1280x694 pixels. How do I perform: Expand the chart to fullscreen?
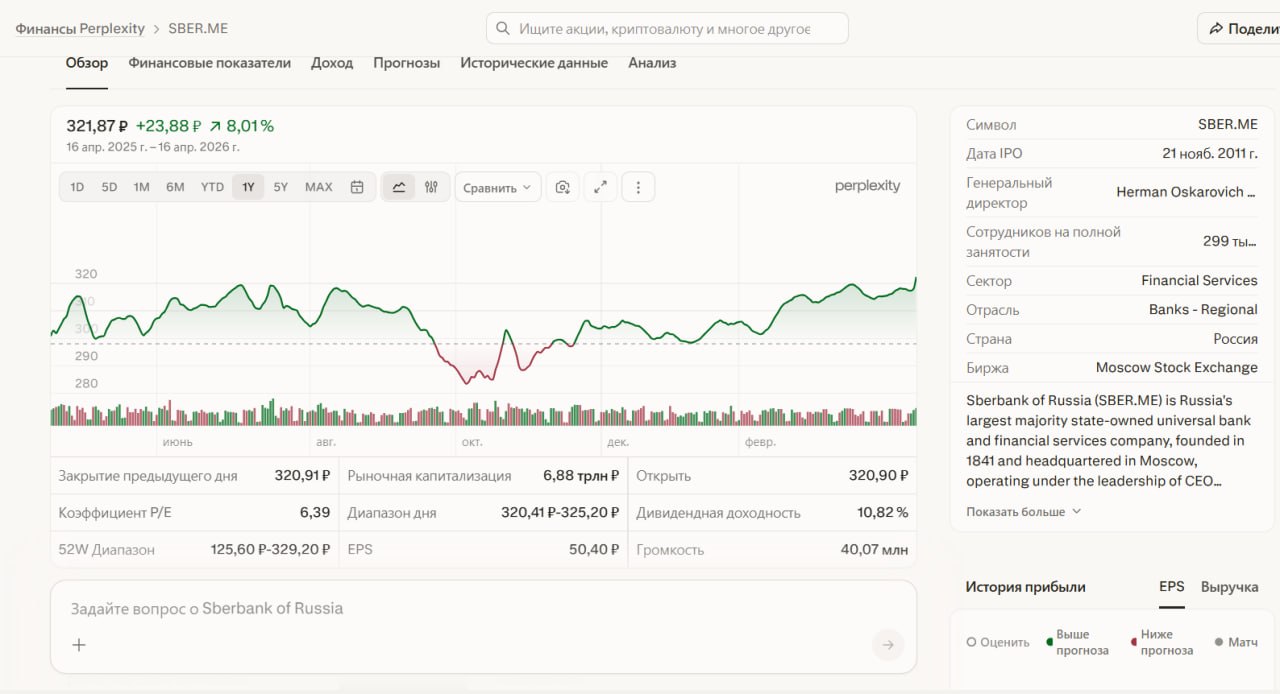[600, 187]
